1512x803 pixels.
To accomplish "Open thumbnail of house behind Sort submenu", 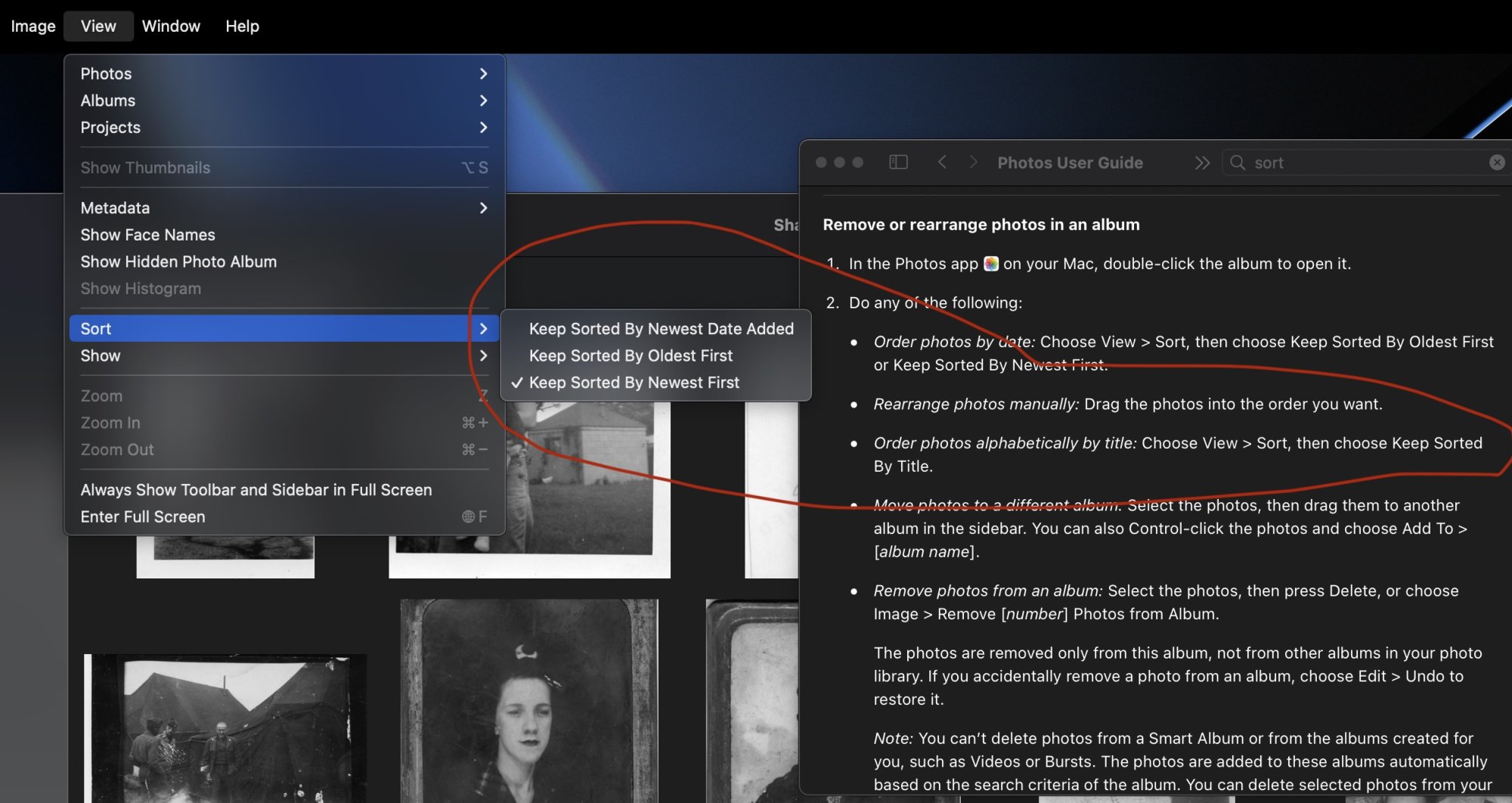I will (587, 491).
